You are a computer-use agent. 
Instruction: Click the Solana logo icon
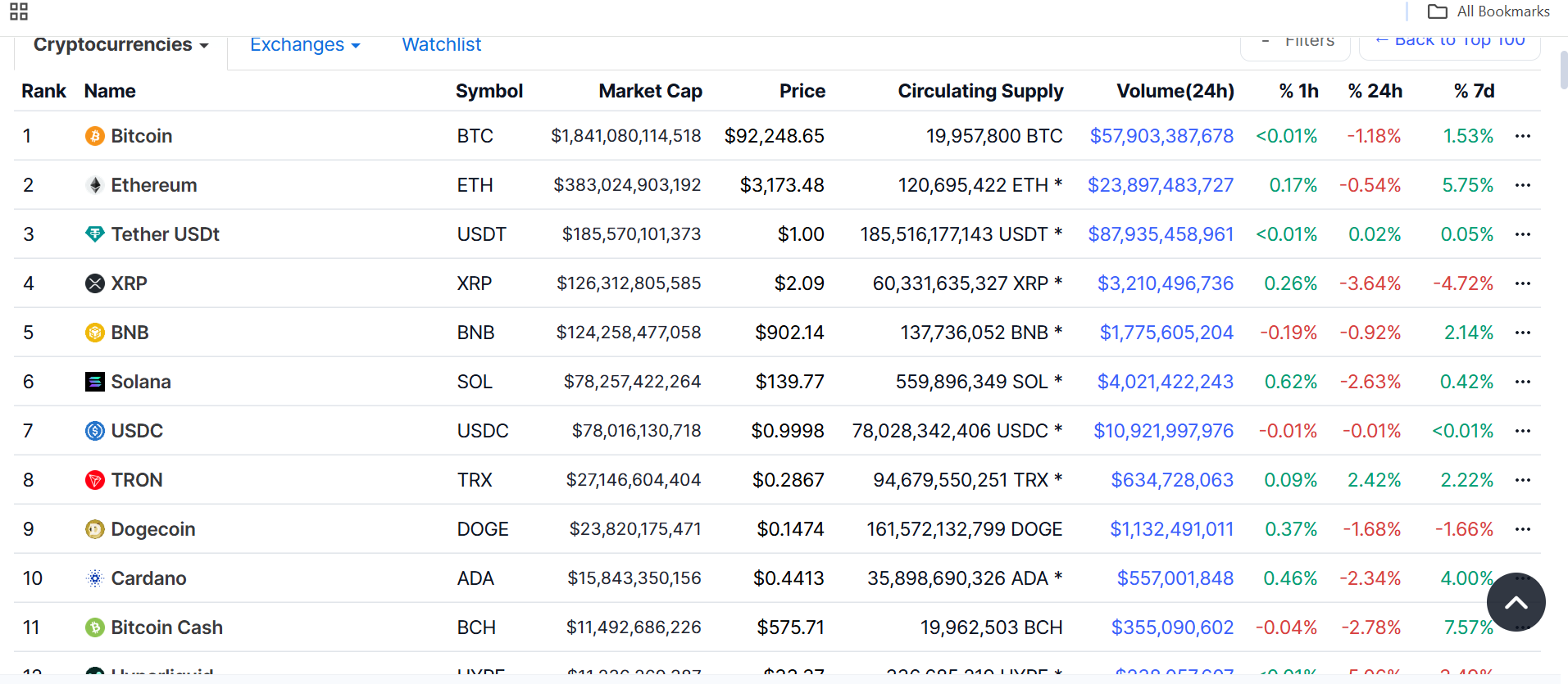point(95,382)
